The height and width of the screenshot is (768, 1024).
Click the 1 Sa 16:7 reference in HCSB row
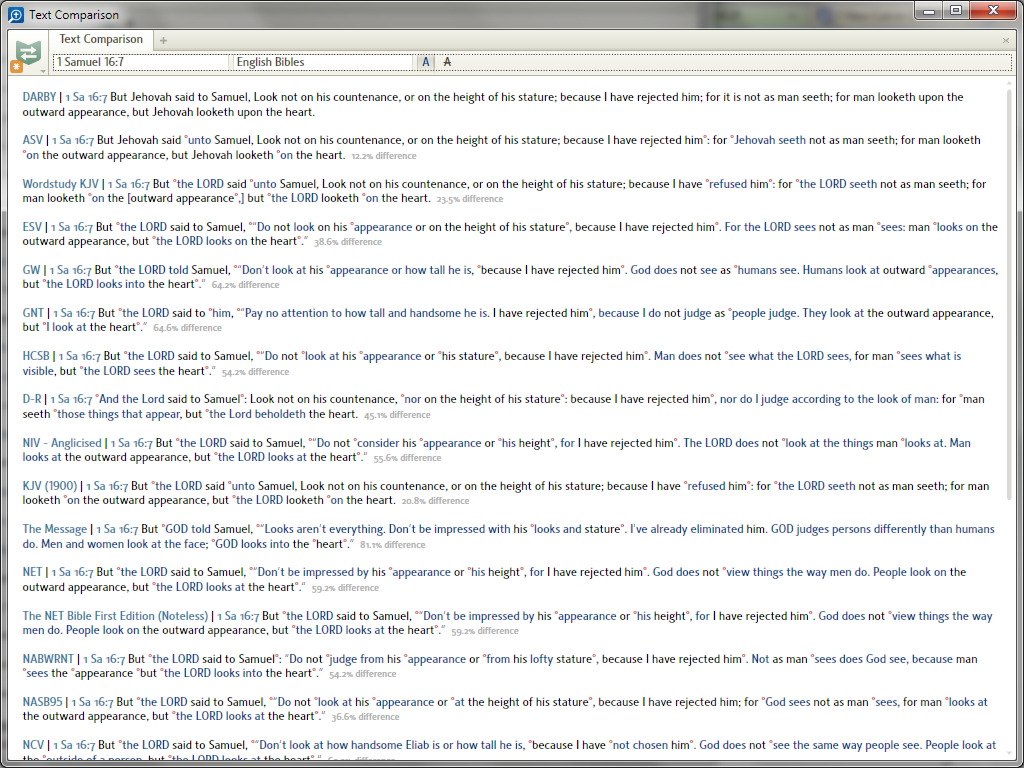point(80,357)
